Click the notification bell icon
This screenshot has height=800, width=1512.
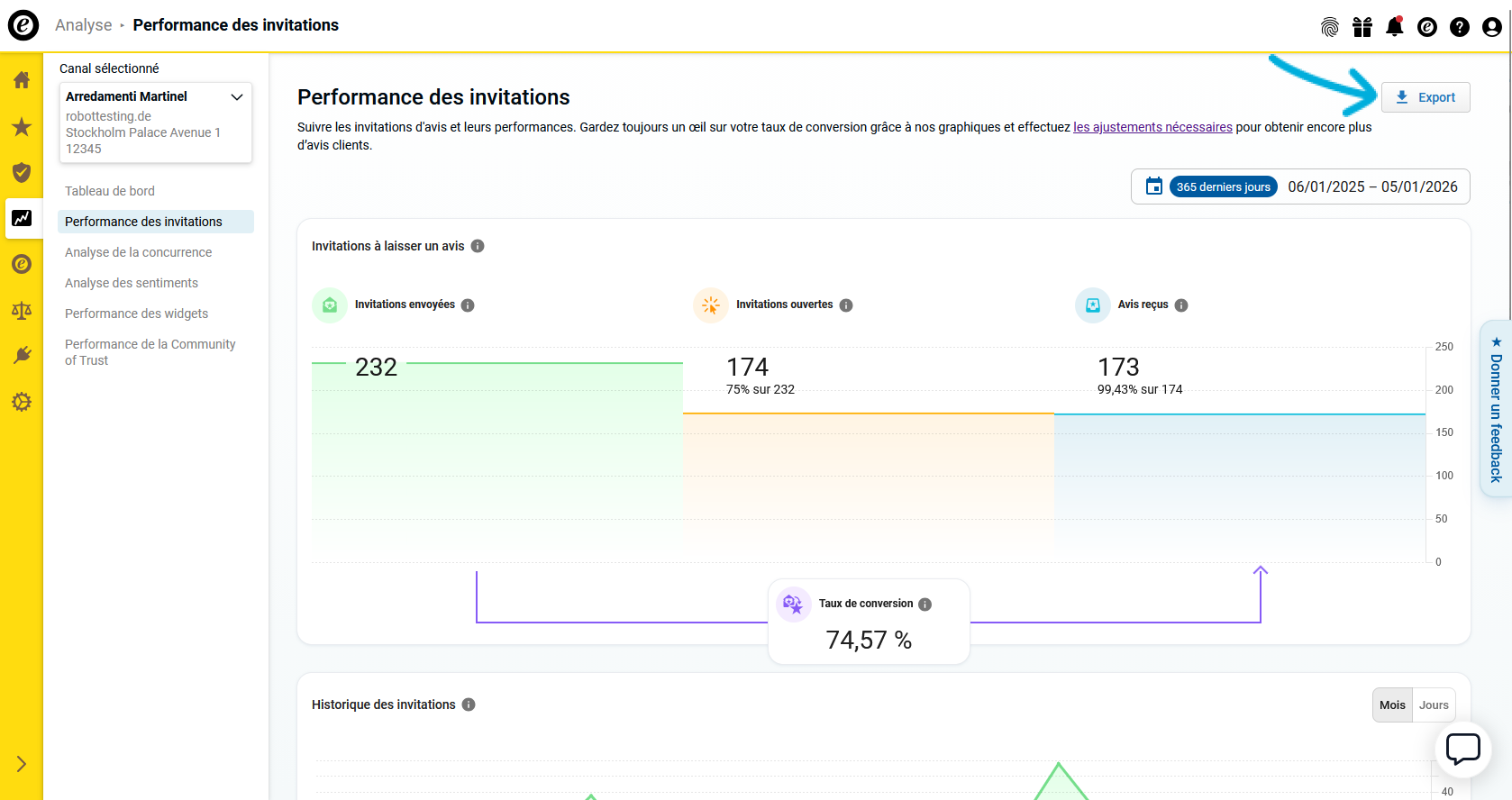pos(1394,27)
